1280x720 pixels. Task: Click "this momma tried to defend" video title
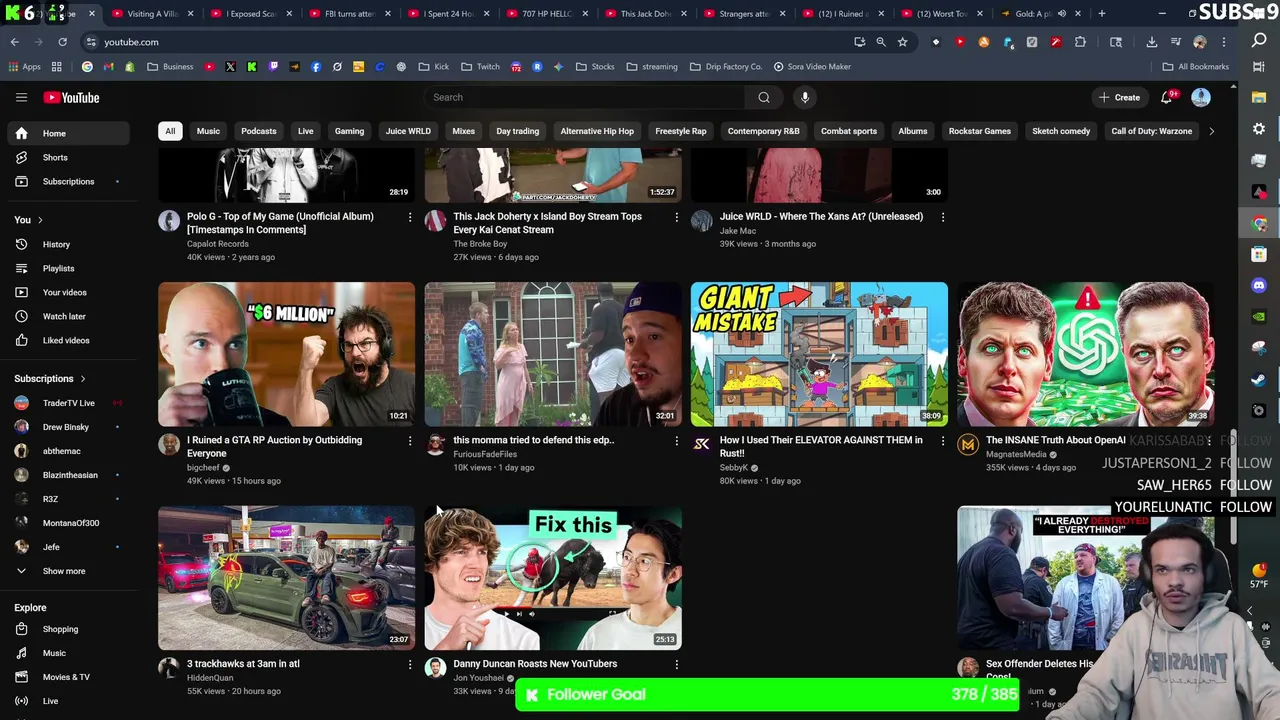[x=533, y=440]
